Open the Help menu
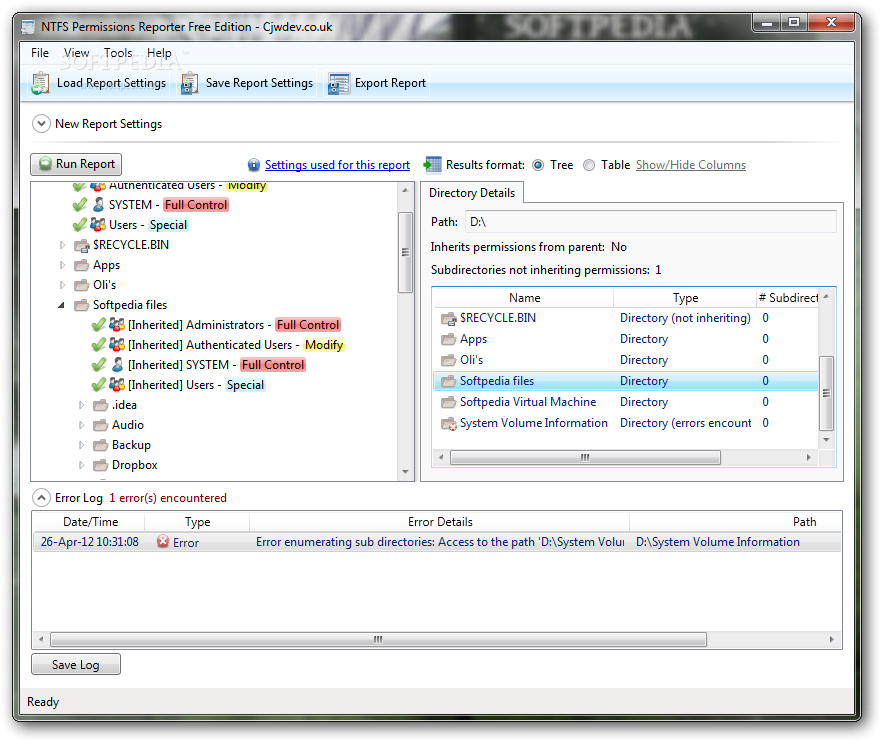882x742 pixels. 159,53
